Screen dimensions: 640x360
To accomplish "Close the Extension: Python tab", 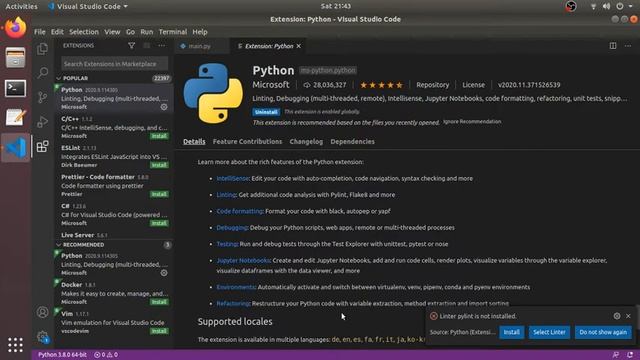I will (299, 46).
